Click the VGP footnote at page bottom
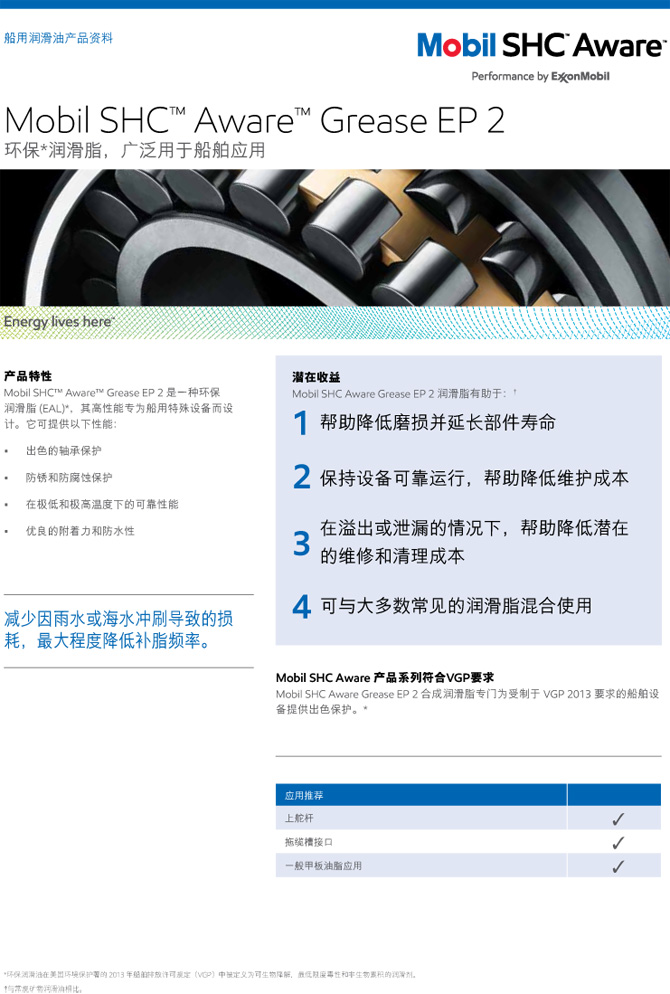Viewport: 670px width, 994px height. (210, 975)
